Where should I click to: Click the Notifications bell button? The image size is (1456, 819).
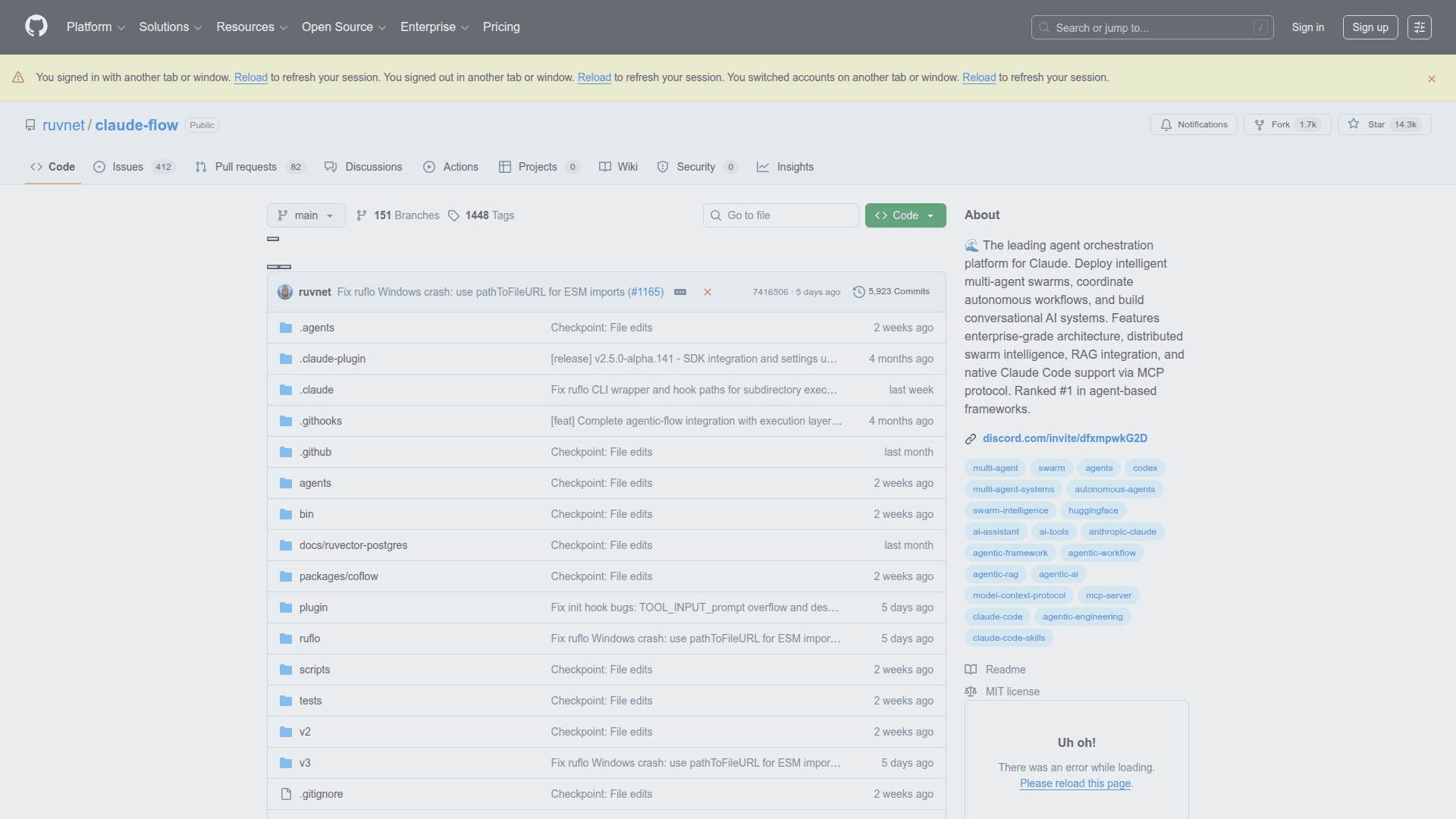[1194, 124]
